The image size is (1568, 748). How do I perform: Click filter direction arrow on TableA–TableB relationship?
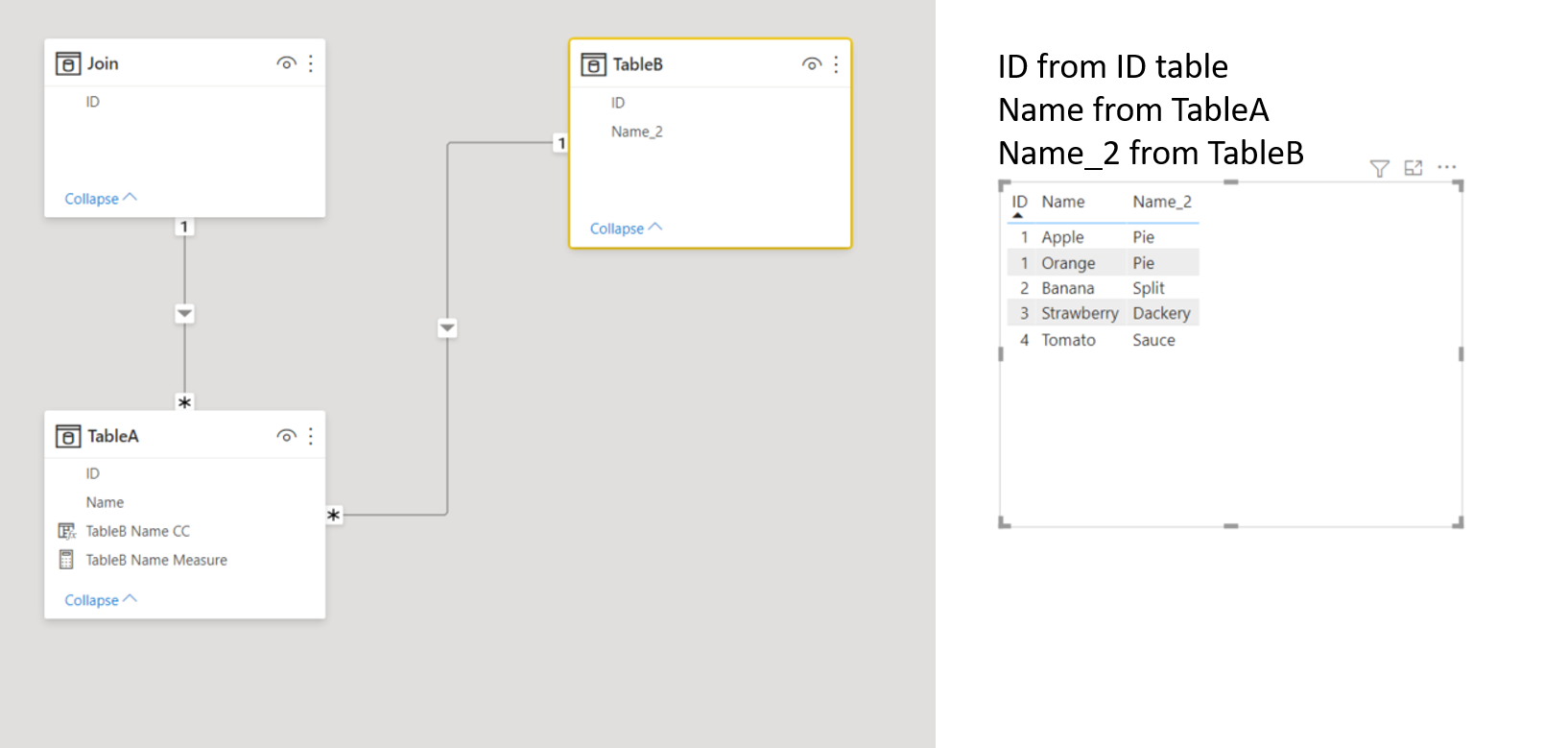point(447,328)
